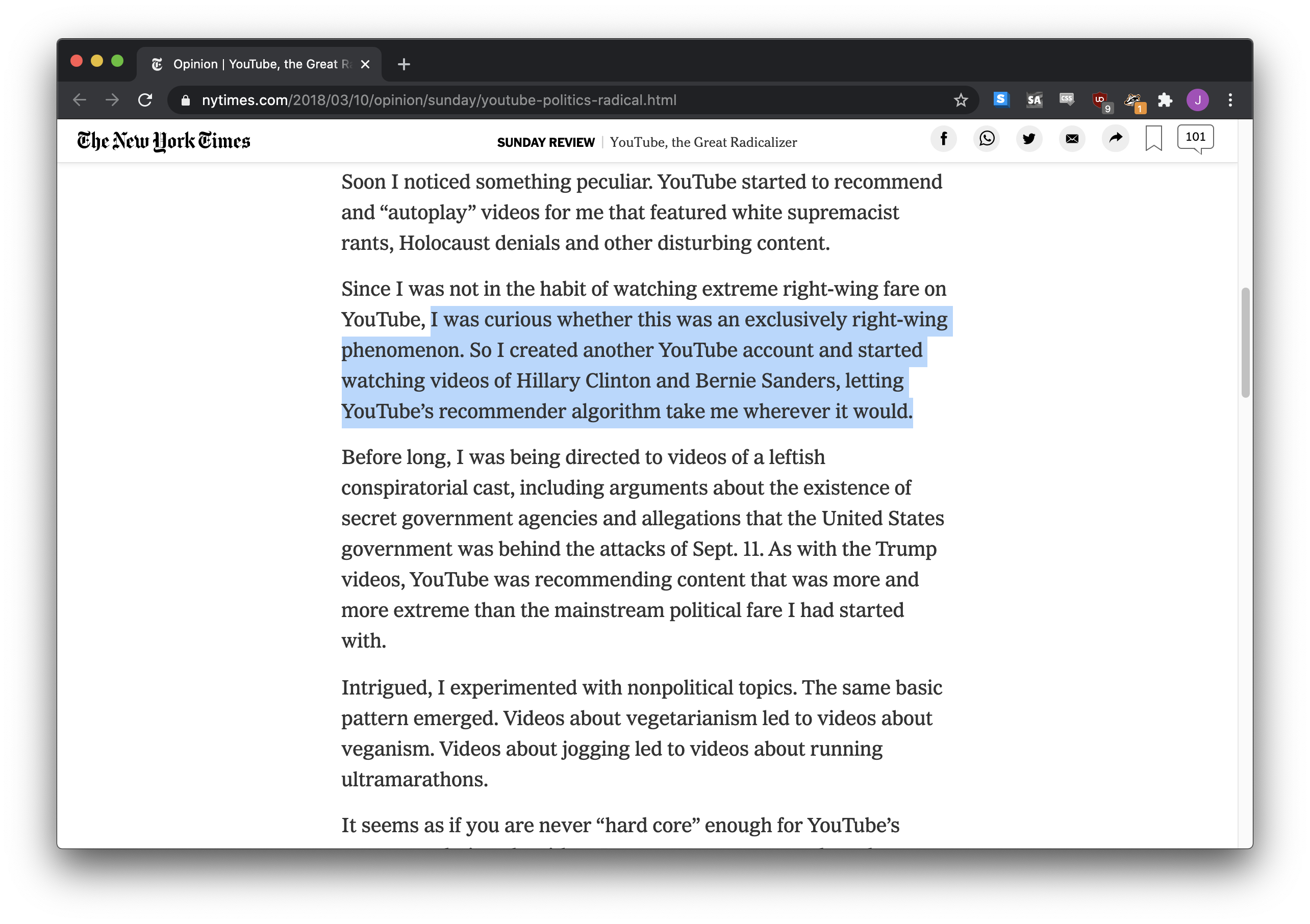This screenshot has width=1310, height=924.
Task: Save the article with the bookmark icon
Action: (x=1153, y=139)
